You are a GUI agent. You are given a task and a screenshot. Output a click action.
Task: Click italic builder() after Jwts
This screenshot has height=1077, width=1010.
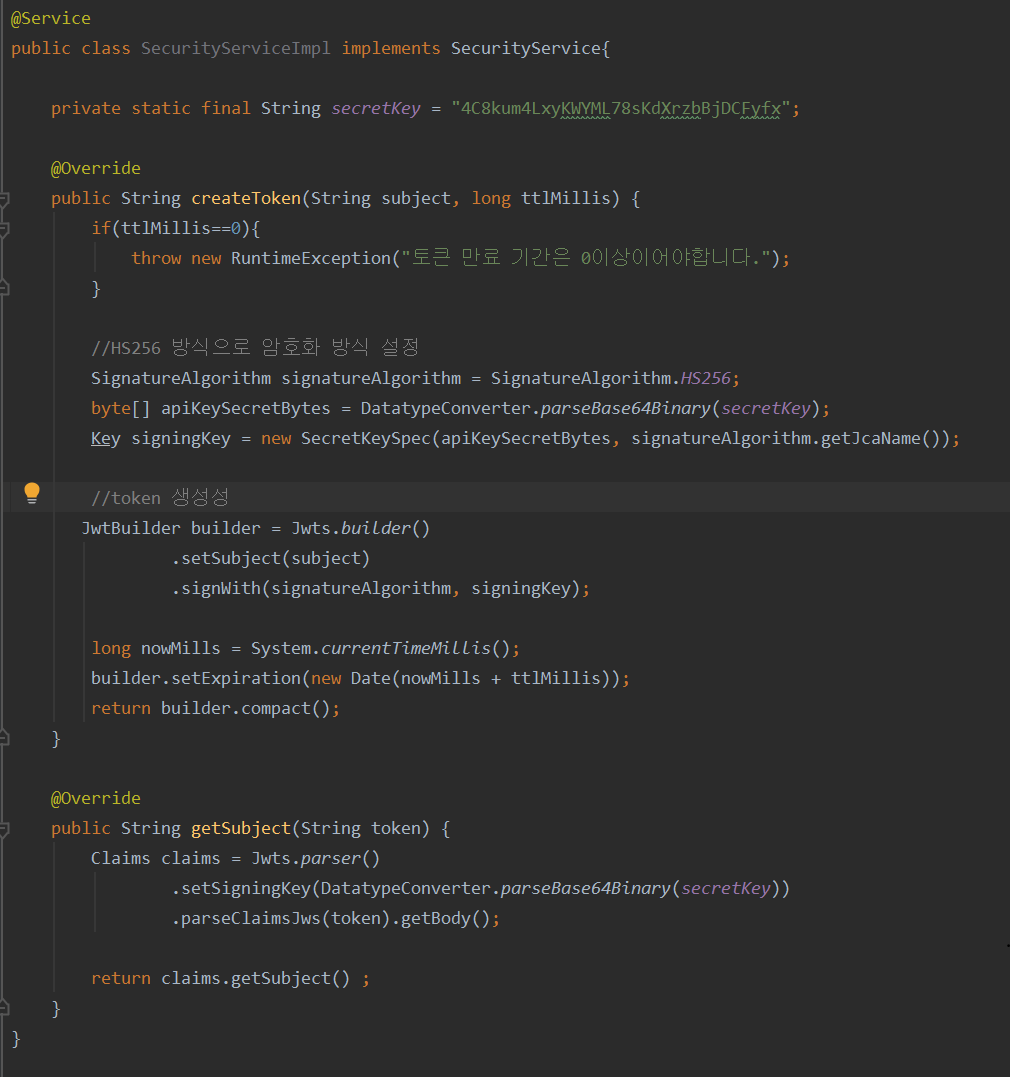pyautogui.click(x=385, y=528)
